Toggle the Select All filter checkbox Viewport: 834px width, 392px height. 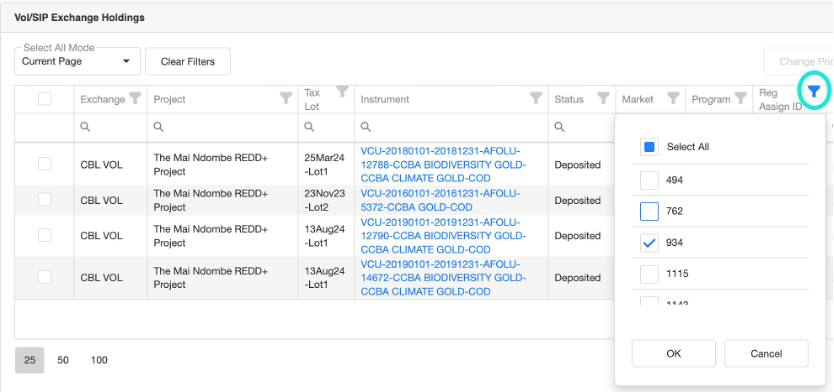[x=649, y=147]
